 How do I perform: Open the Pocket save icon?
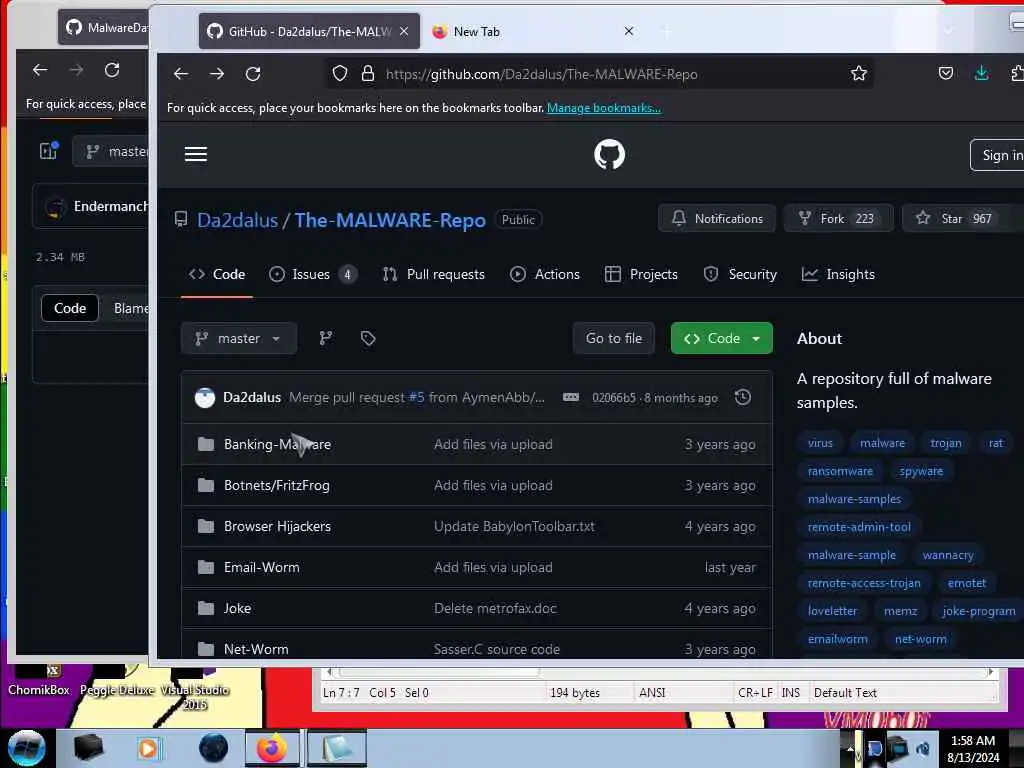pos(946,73)
